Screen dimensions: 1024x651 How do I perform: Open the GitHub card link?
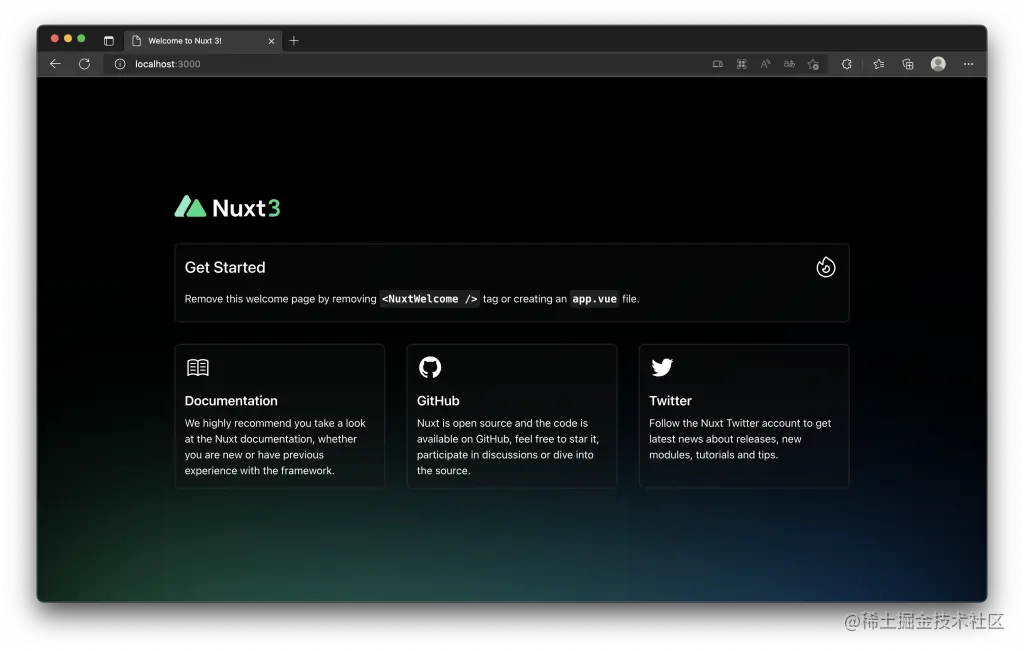tap(511, 416)
